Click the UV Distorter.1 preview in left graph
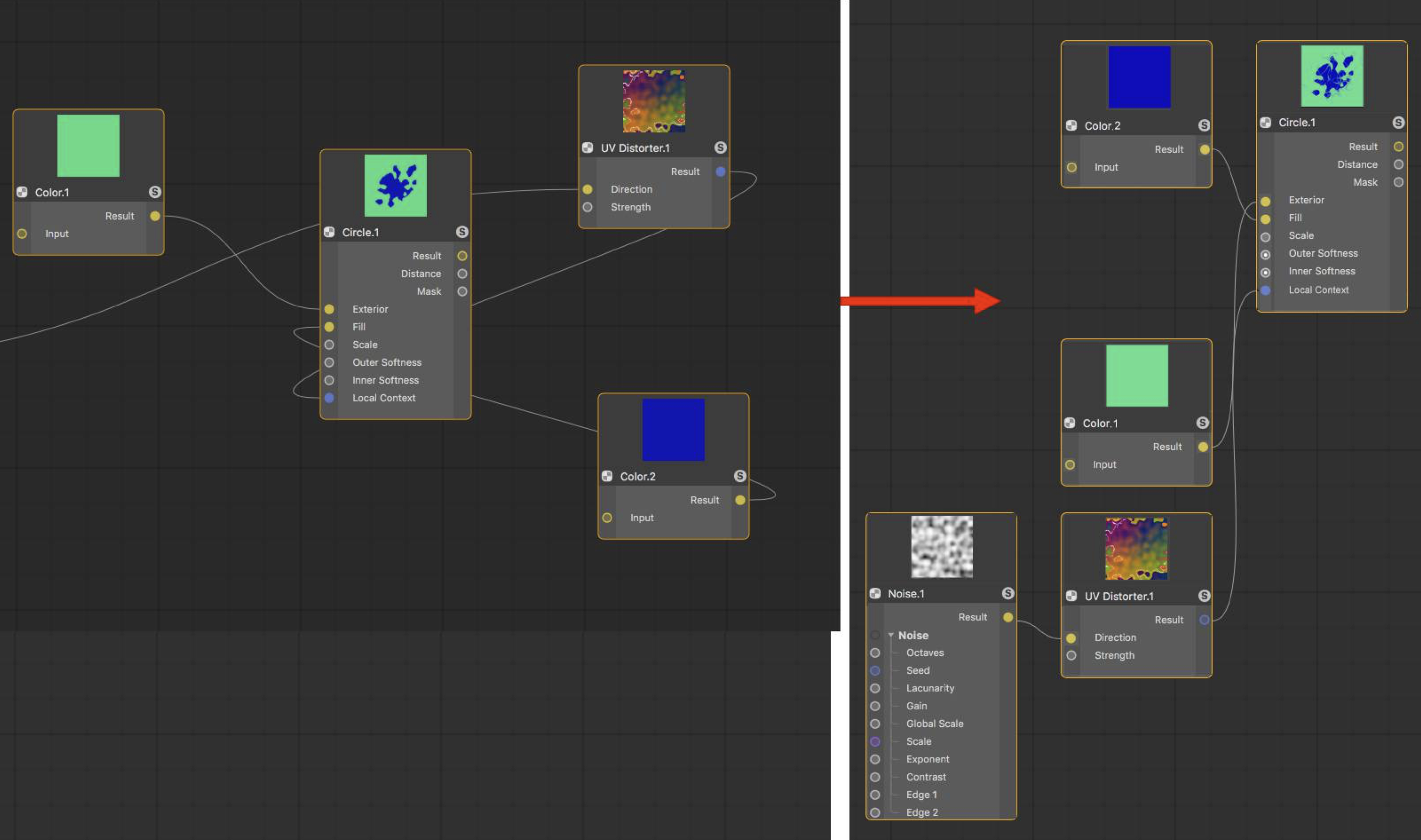 pos(654,101)
